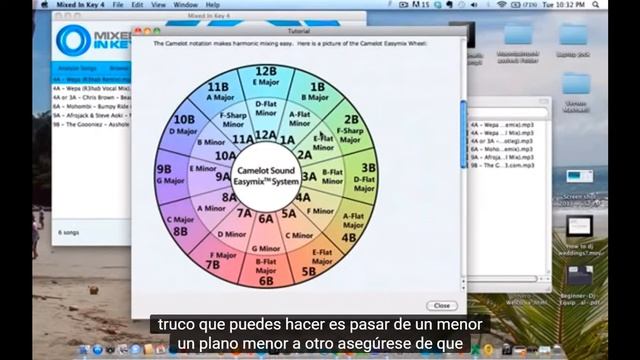
Task: Click the 6B B-Flat Major wheel segment
Action: [266, 271]
